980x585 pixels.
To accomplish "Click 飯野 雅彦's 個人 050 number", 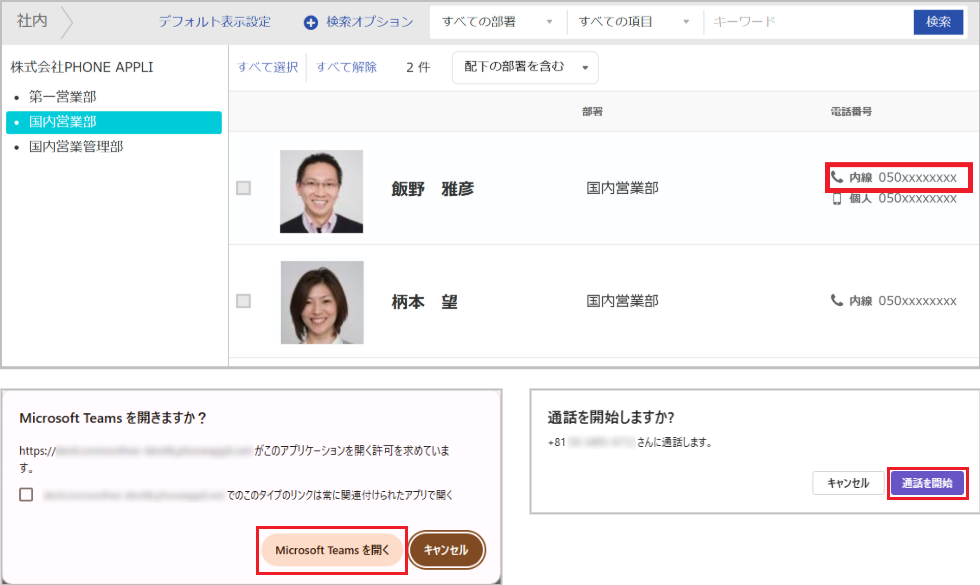I will [918, 199].
